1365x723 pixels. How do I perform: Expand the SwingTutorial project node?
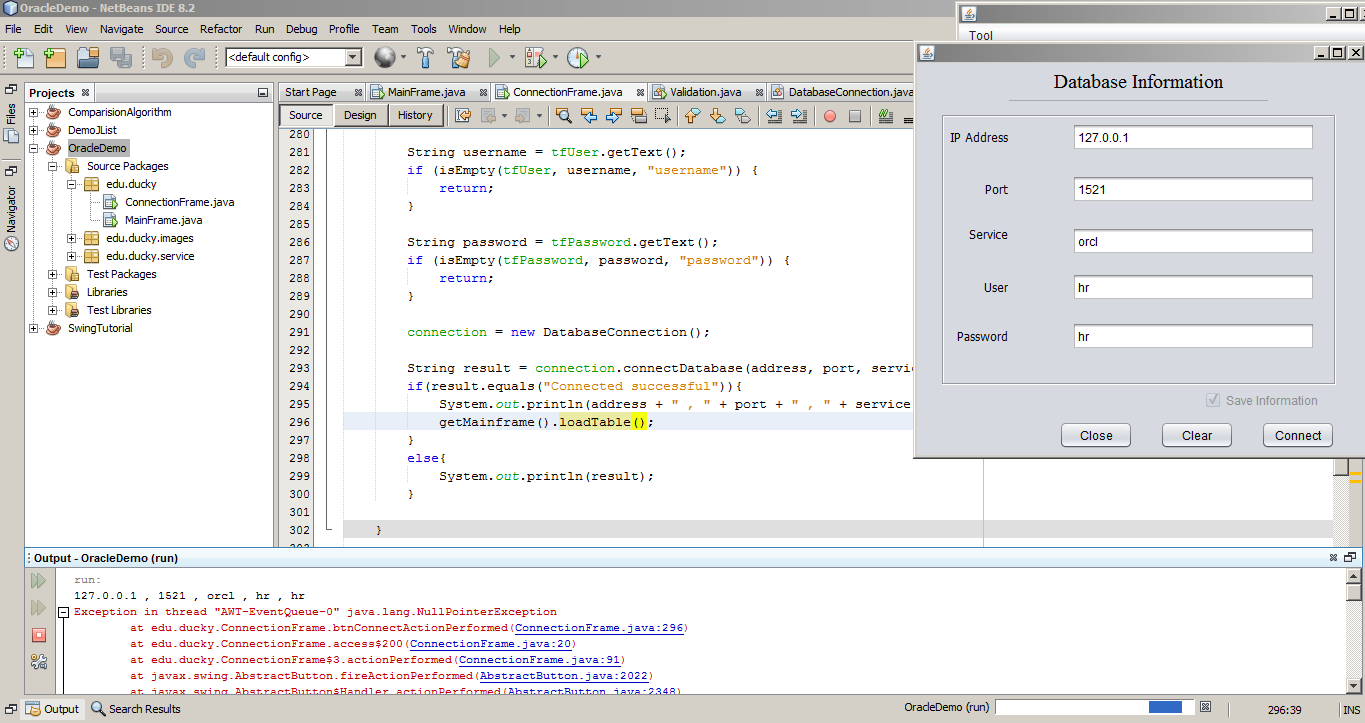pyautogui.click(x=34, y=328)
